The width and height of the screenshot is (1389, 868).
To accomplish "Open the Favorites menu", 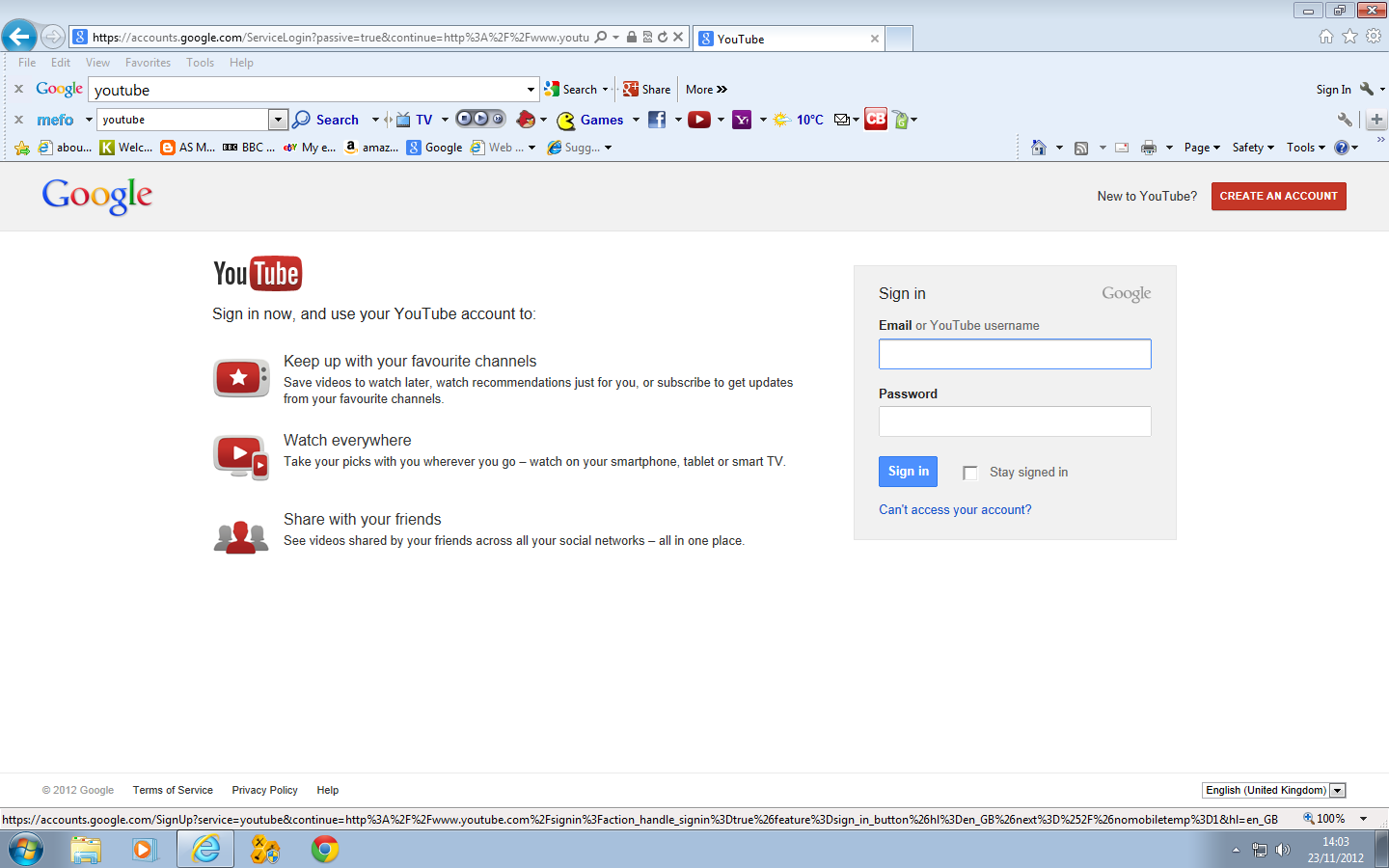I will coord(148,63).
